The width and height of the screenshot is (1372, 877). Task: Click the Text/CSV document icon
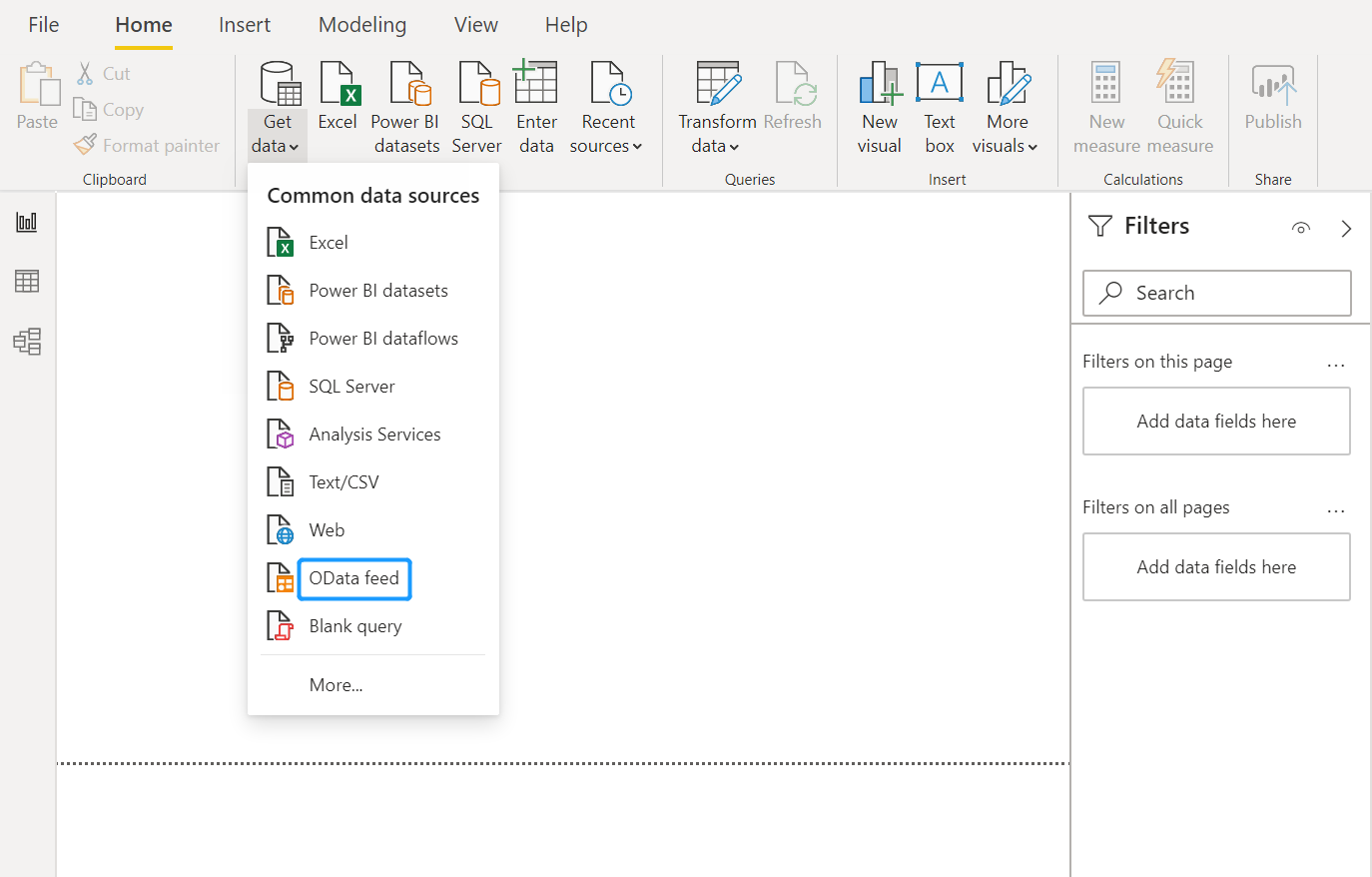pos(280,482)
